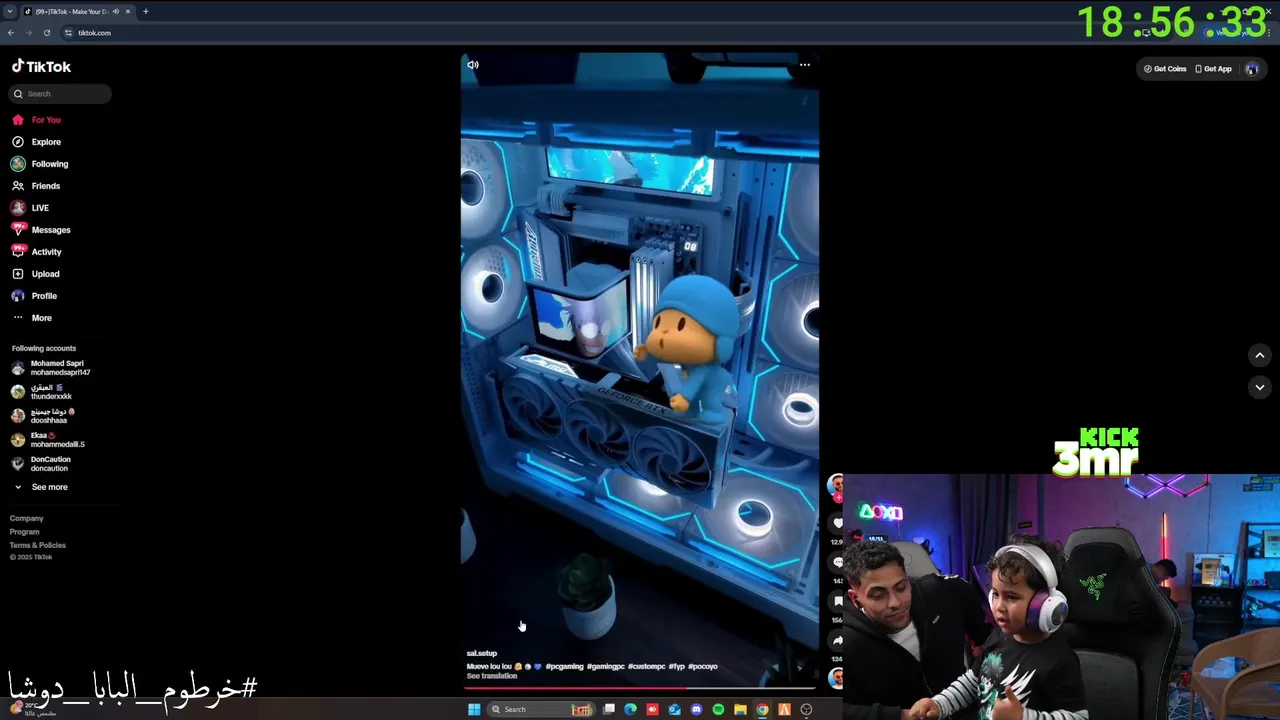Expand the Company footer section
1280x720 pixels.
pos(27,518)
